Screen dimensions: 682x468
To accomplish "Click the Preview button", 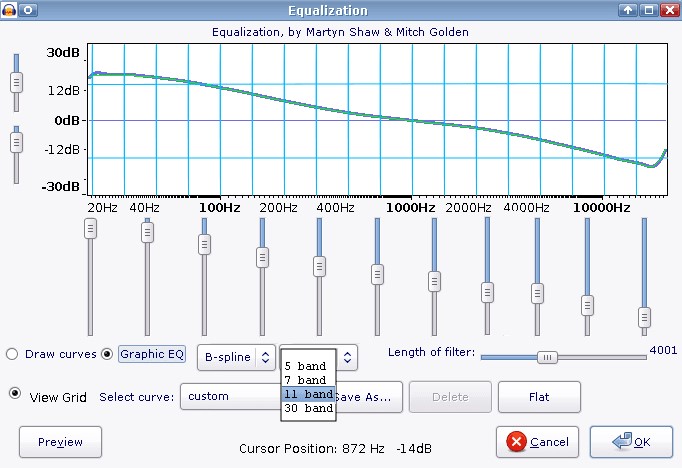I will (60, 441).
